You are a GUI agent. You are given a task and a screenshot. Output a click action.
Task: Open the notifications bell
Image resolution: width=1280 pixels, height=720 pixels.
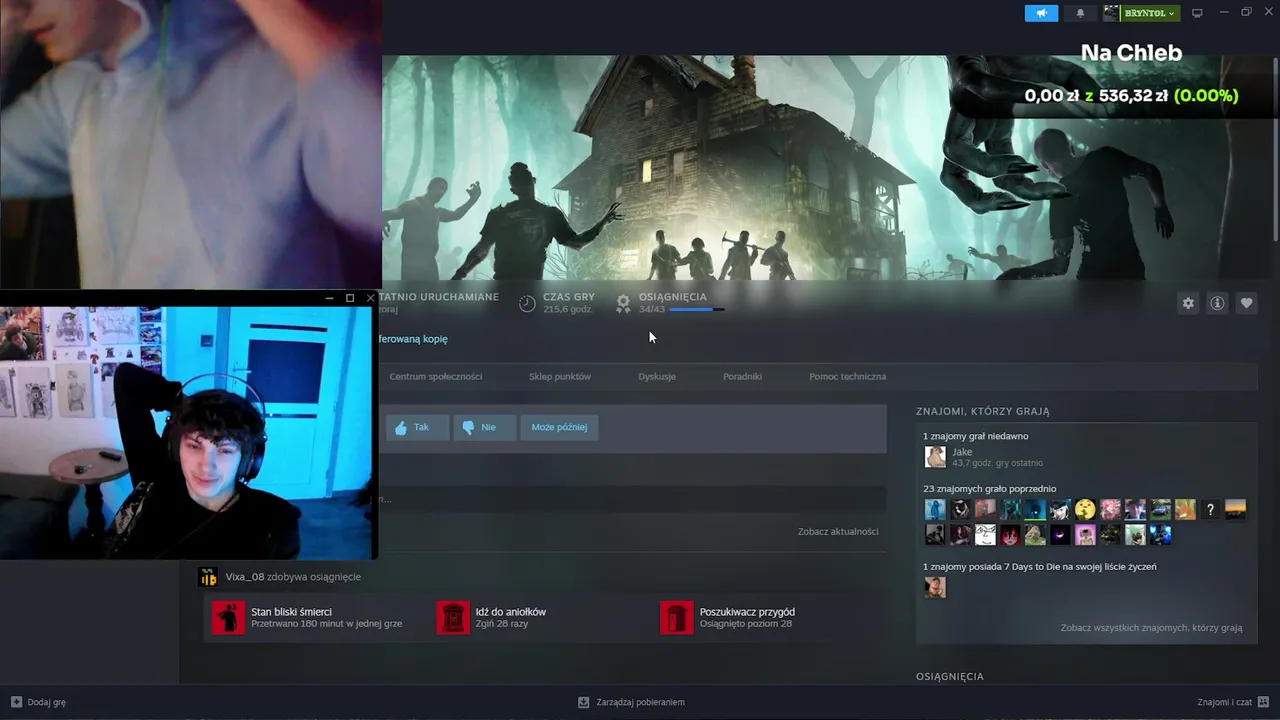[1080, 13]
